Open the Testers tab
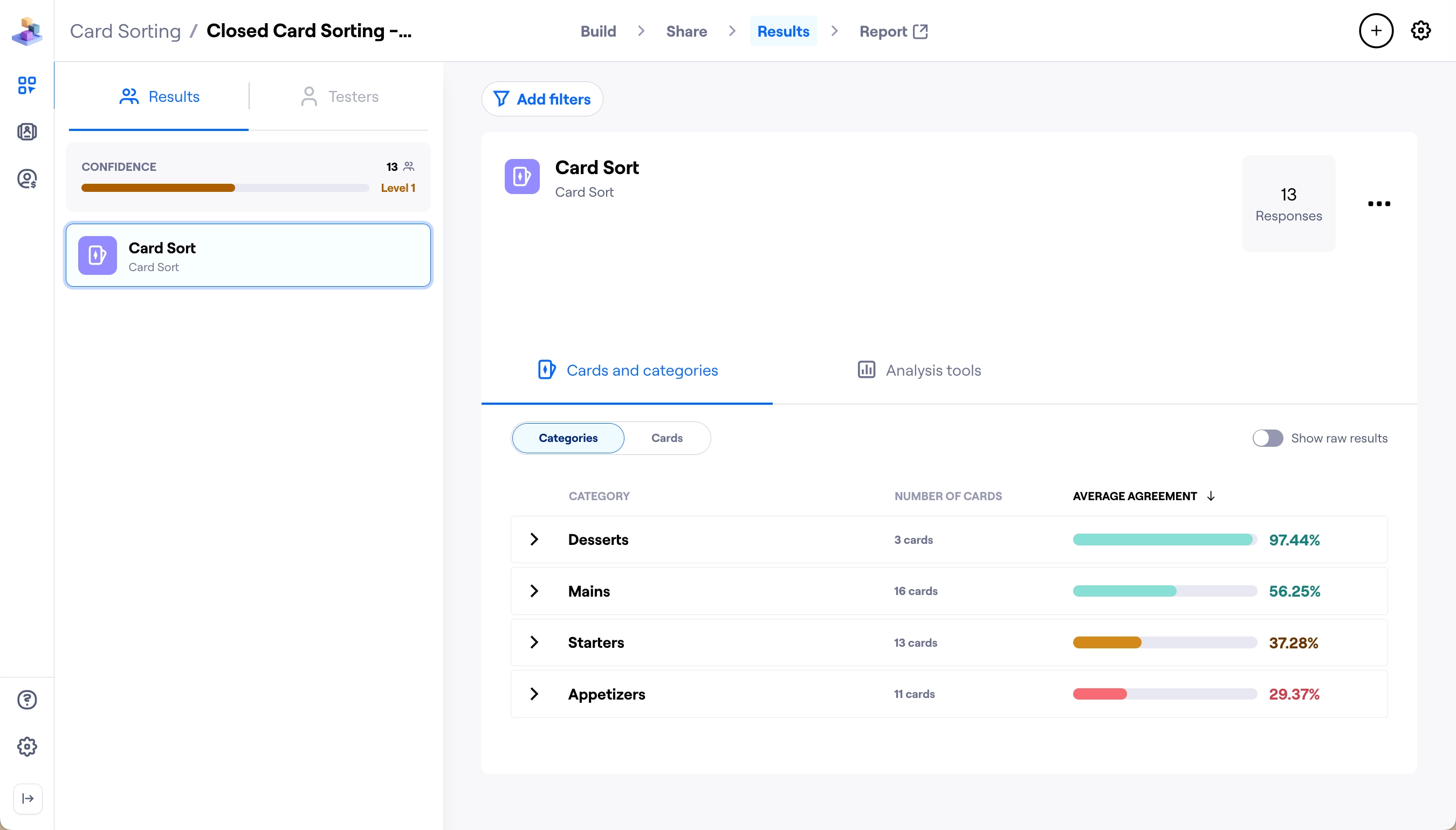Screen dimensions: 1456x830 pos(339,96)
